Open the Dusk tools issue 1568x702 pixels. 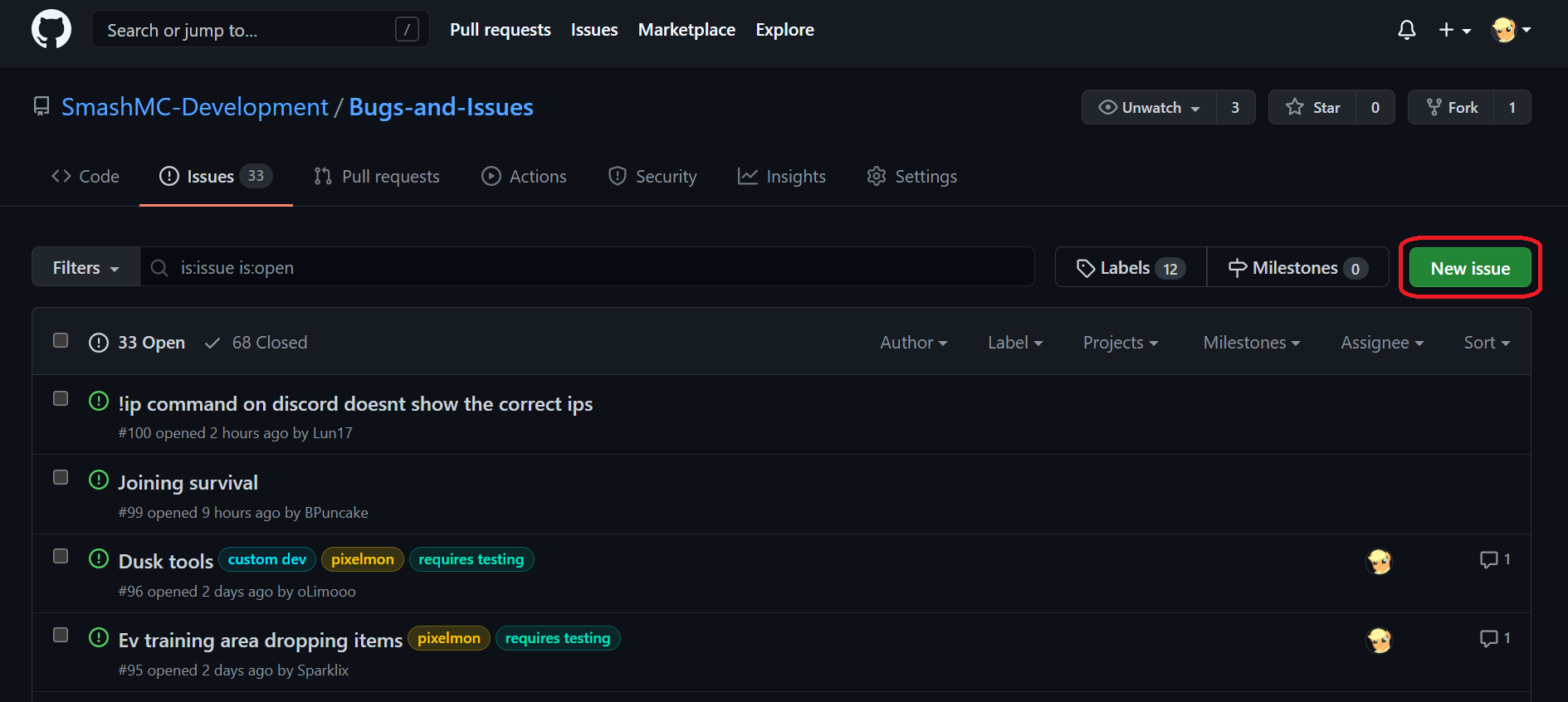tap(166, 562)
